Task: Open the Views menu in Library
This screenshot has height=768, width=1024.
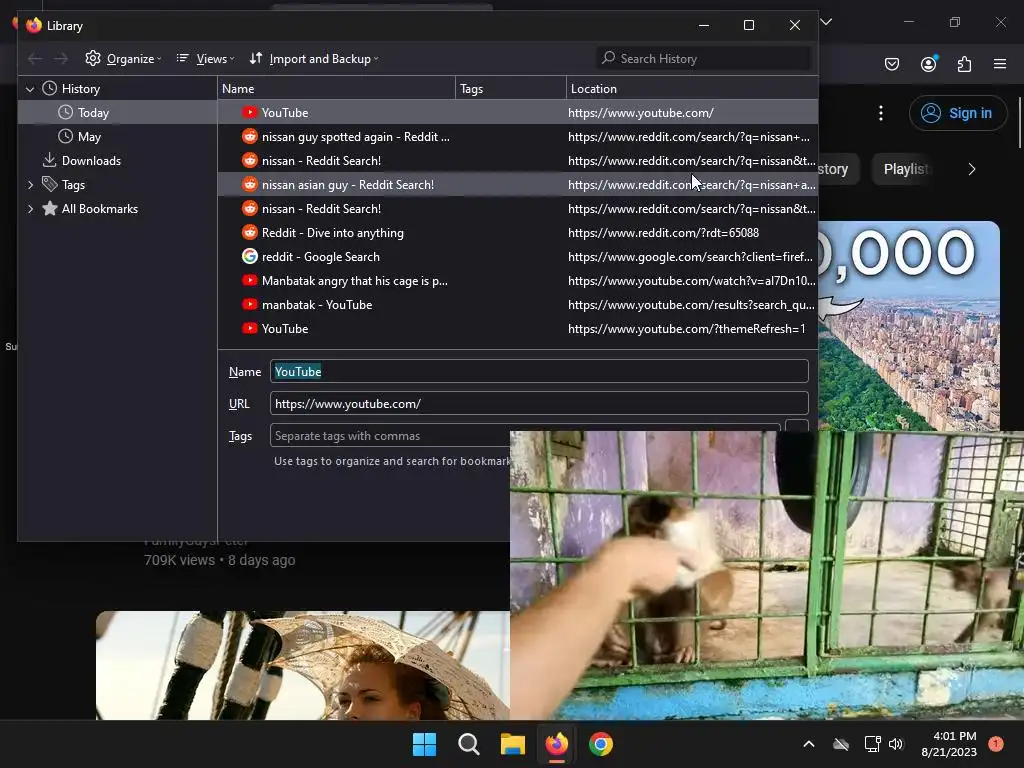Action: (x=205, y=59)
